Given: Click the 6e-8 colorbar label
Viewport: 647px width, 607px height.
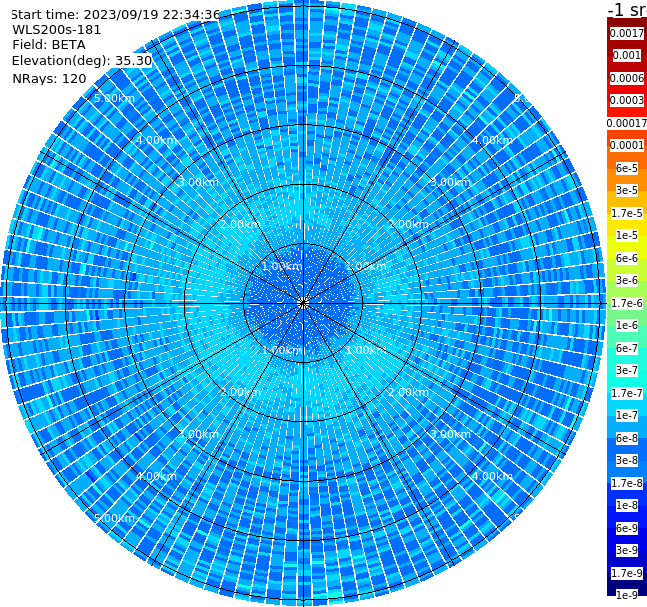Looking at the screenshot, I should [x=627, y=438].
